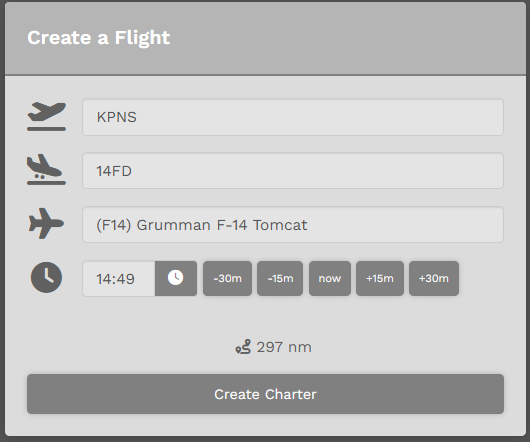Image resolution: width=530 pixels, height=442 pixels.
Task: Open the Grumman F-14 Tomcat aircraft selector
Action: click(x=293, y=225)
